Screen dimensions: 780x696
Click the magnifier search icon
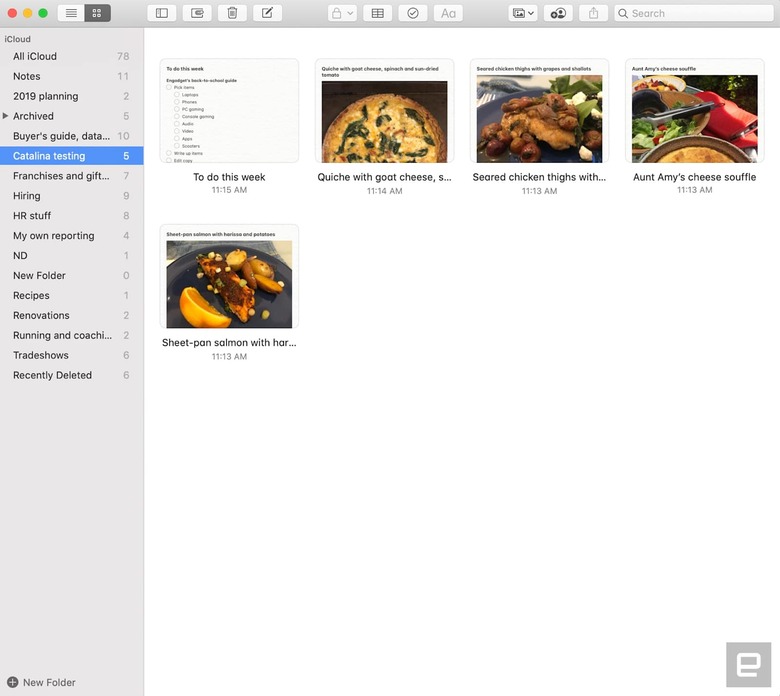pos(623,13)
